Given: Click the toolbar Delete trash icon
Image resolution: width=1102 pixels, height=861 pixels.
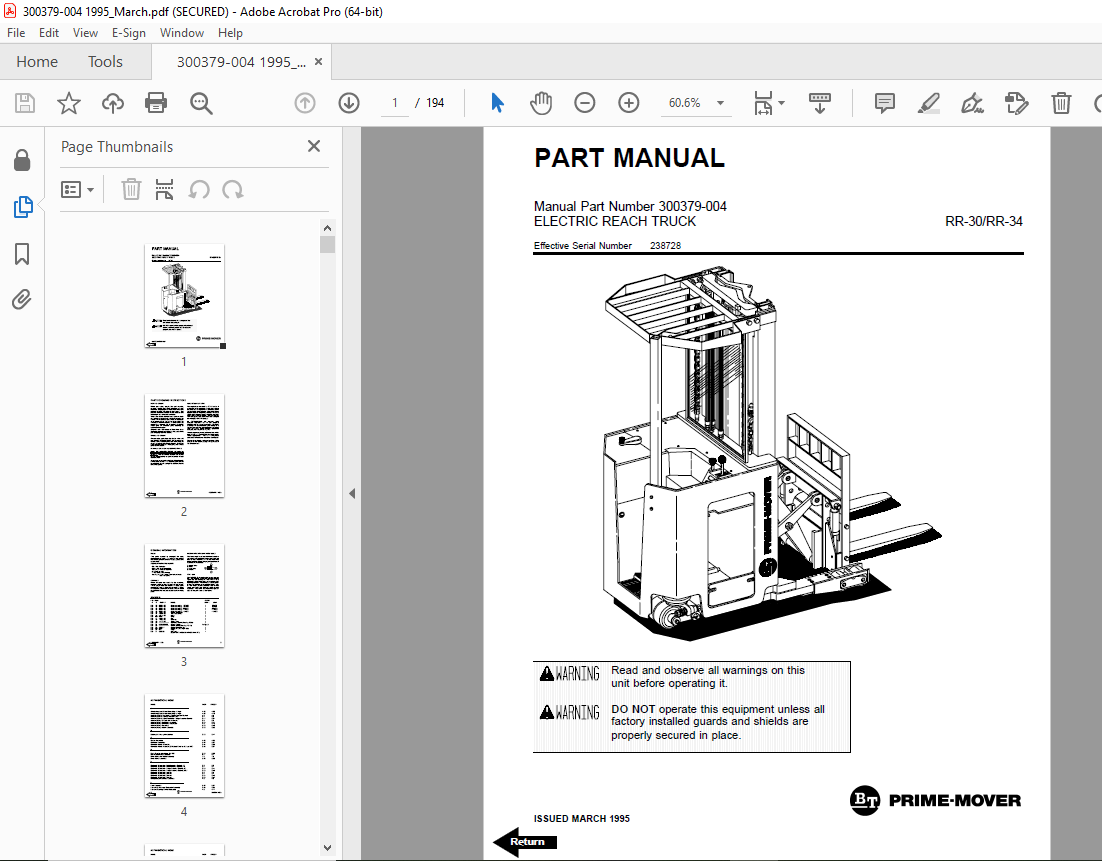Looking at the screenshot, I should (x=1061, y=103).
